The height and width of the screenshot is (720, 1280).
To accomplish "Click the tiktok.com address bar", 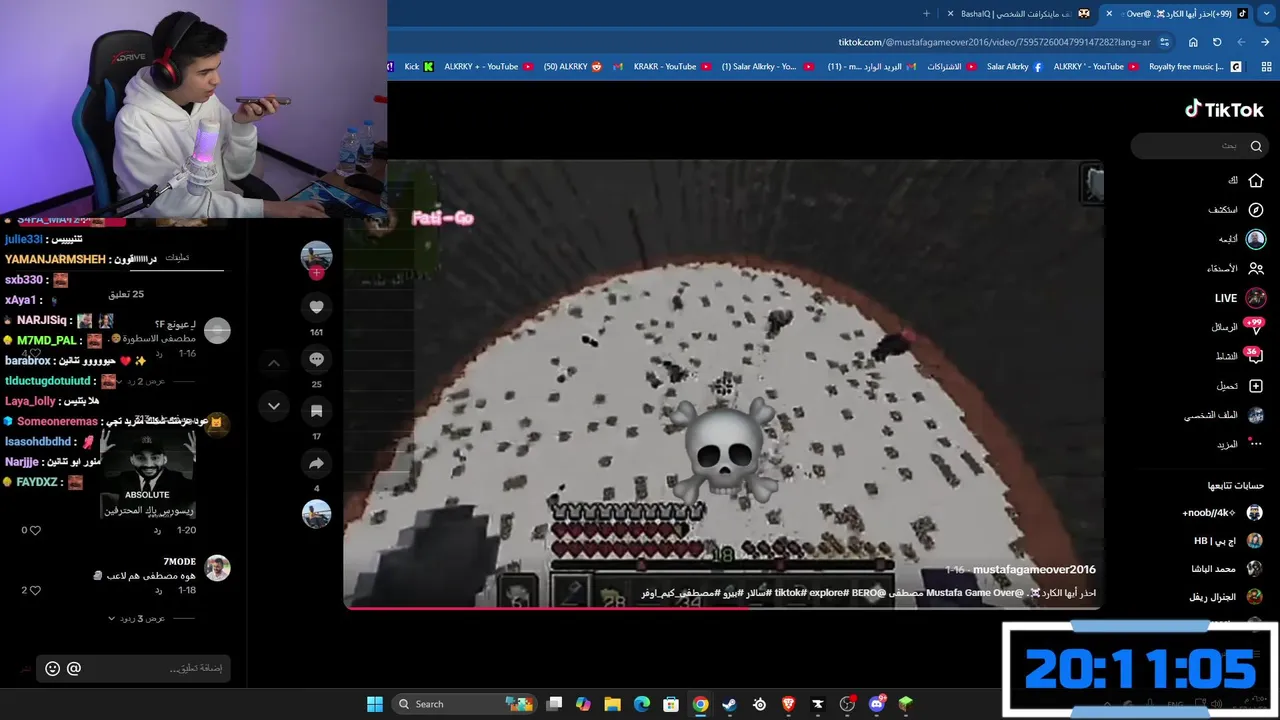I will tap(994, 42).
